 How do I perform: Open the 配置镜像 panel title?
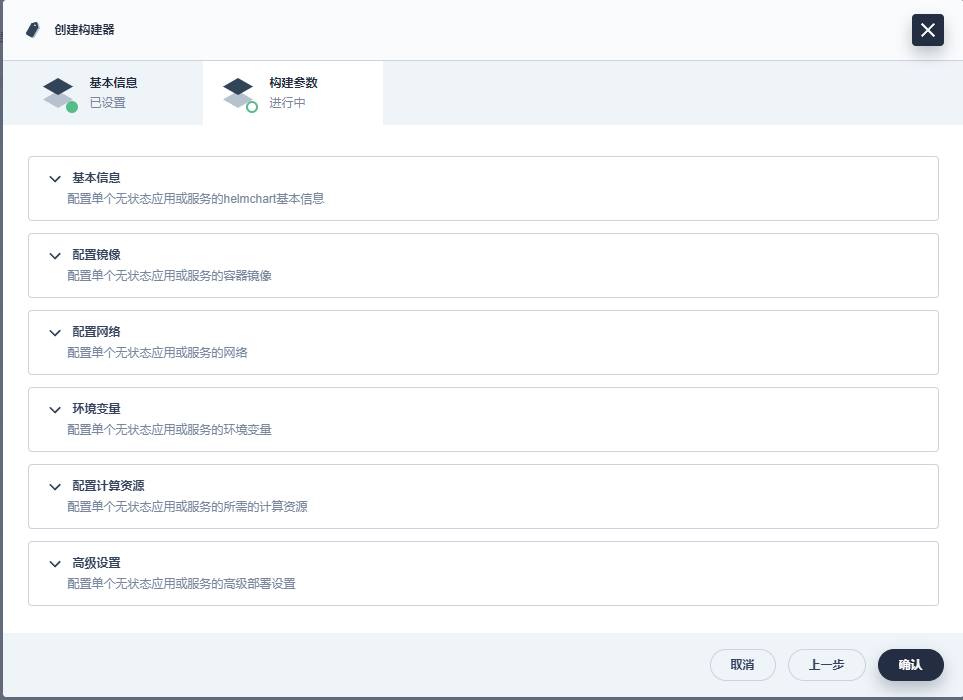click(x=96, y=255)
